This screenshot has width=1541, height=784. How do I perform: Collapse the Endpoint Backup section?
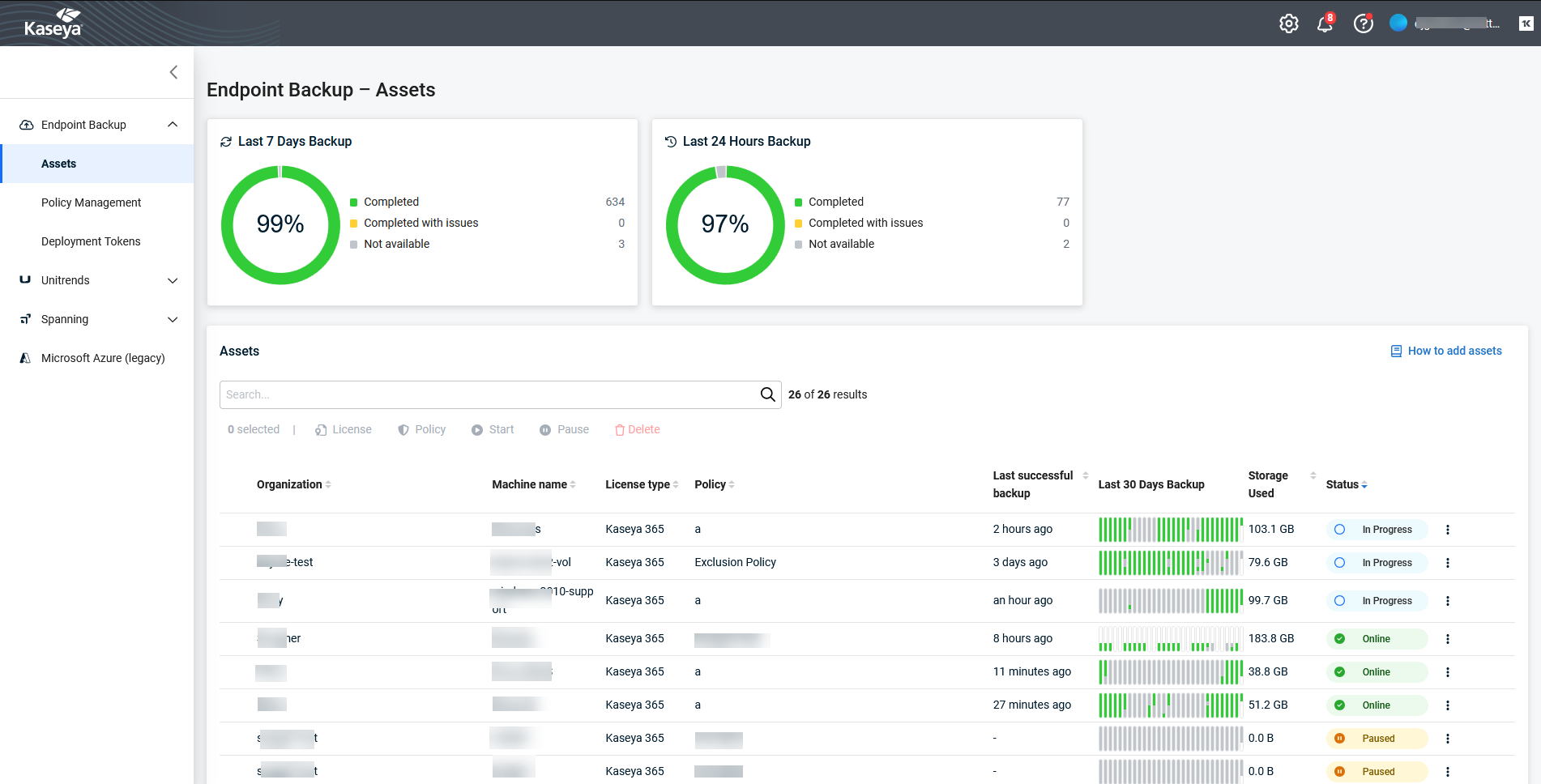click(x=173, y=124)
